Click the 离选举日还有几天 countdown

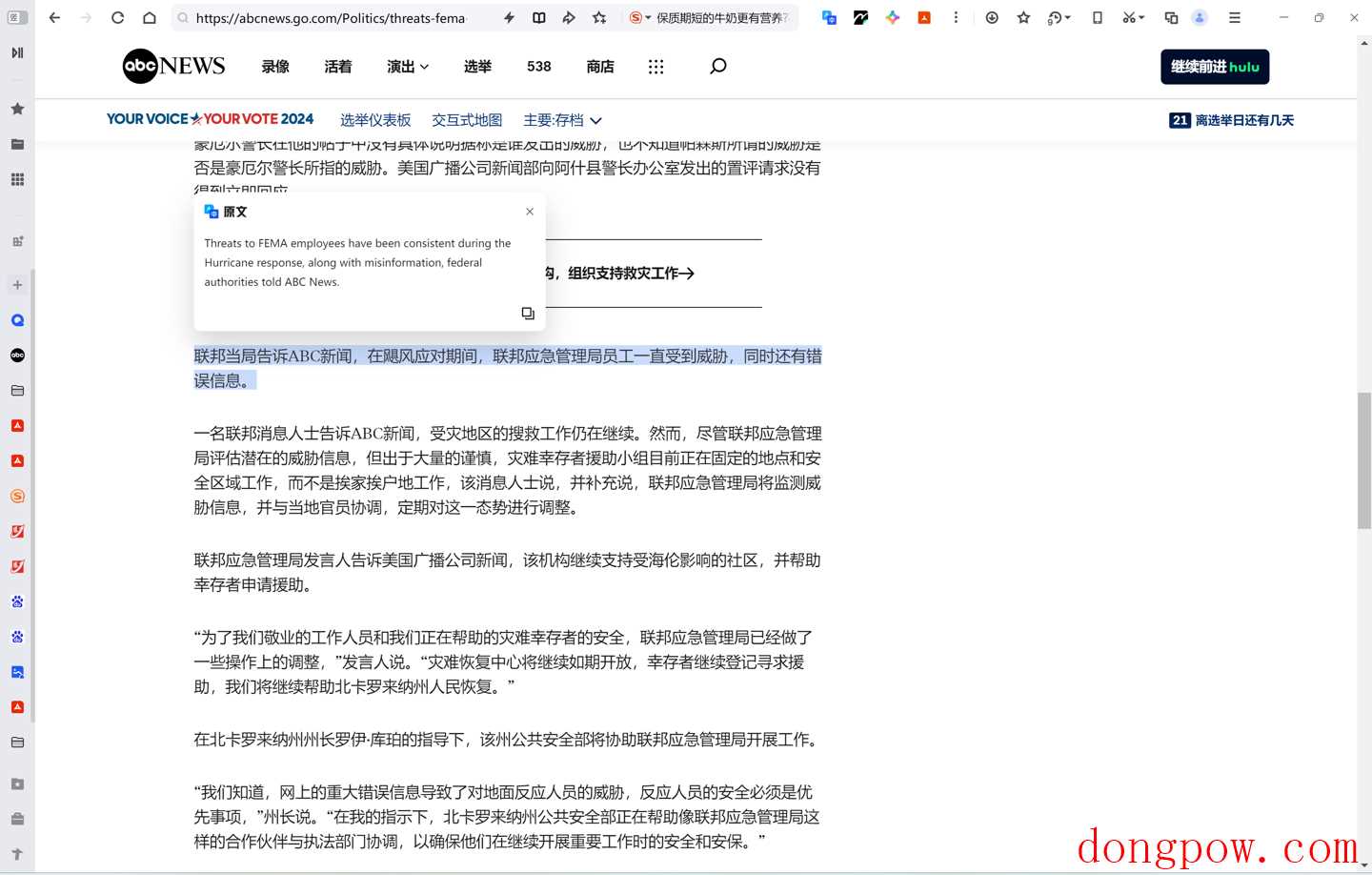click(1231, 120)
